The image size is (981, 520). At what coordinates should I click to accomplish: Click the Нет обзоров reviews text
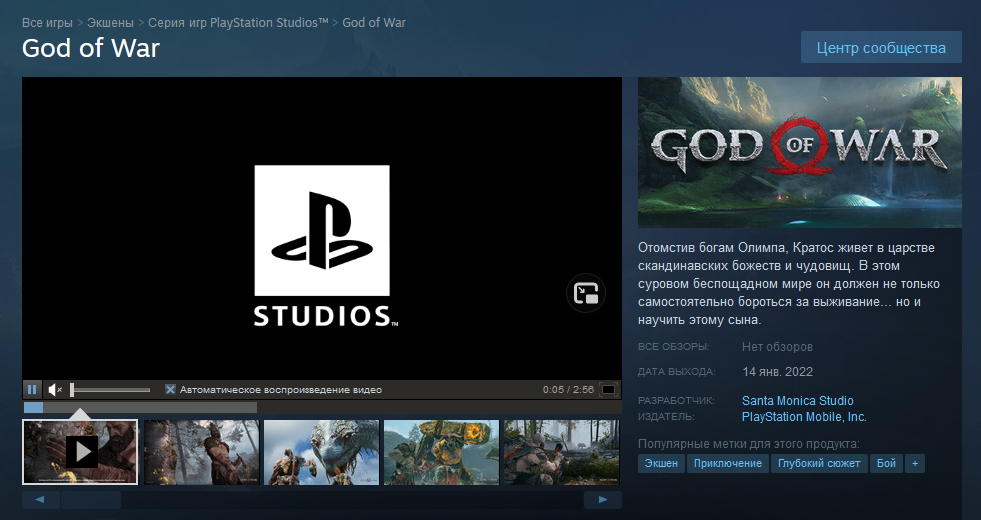[777, 347]
